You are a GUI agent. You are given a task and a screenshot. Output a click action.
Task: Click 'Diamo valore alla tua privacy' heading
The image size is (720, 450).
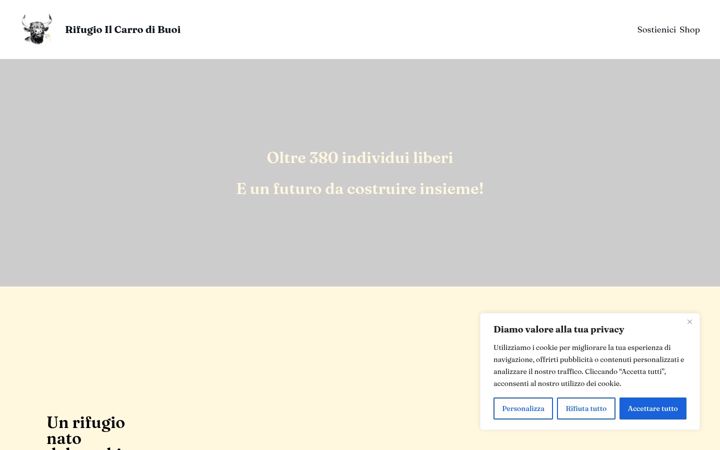pos(559,329)
